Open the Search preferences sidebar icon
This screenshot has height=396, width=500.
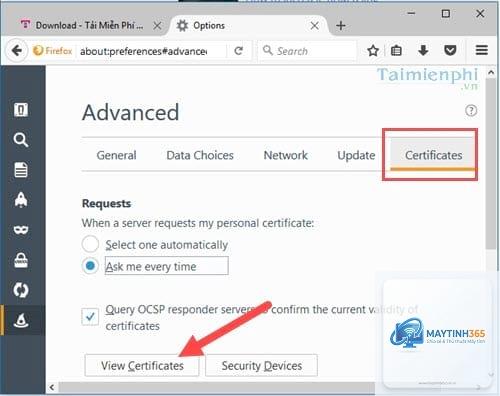tap(21, 140)
